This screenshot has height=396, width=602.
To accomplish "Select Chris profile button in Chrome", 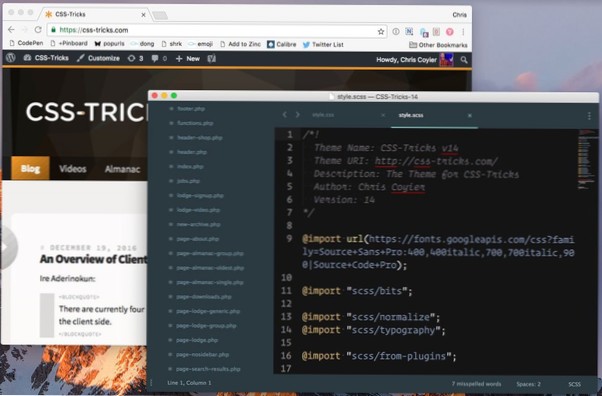I will tap(459, 15).
